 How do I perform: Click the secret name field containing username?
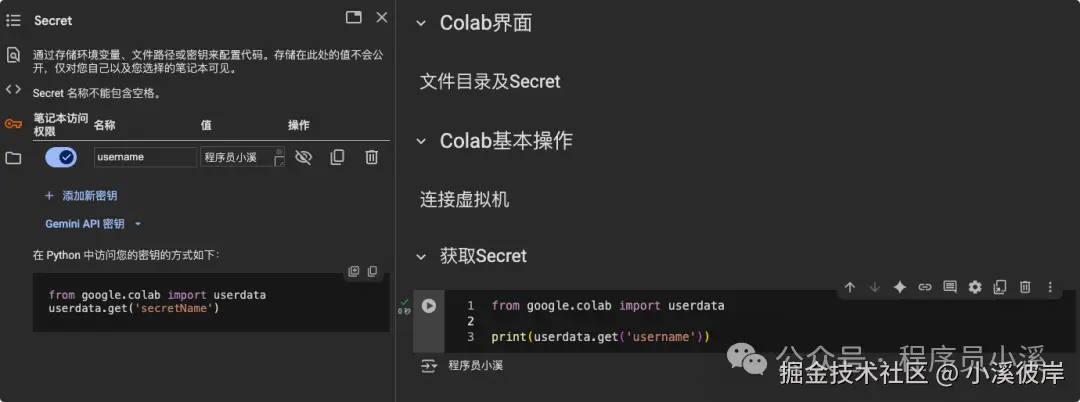145,157
